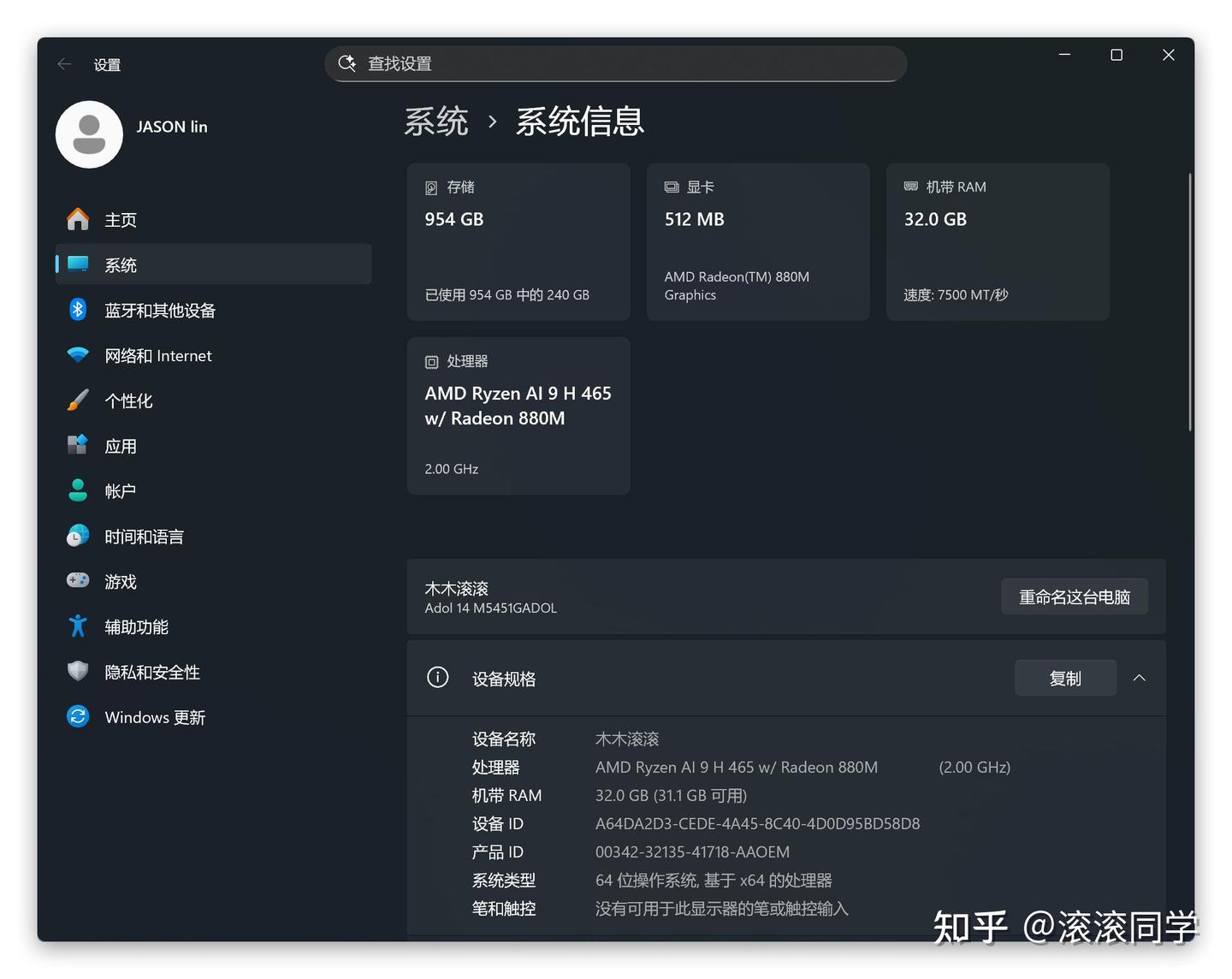Image resolution: width=1232 pixels, height=979 pixels.
Task: Open the 机带 RAM 32.0 GB card
Action: click(x=998, y=242)
